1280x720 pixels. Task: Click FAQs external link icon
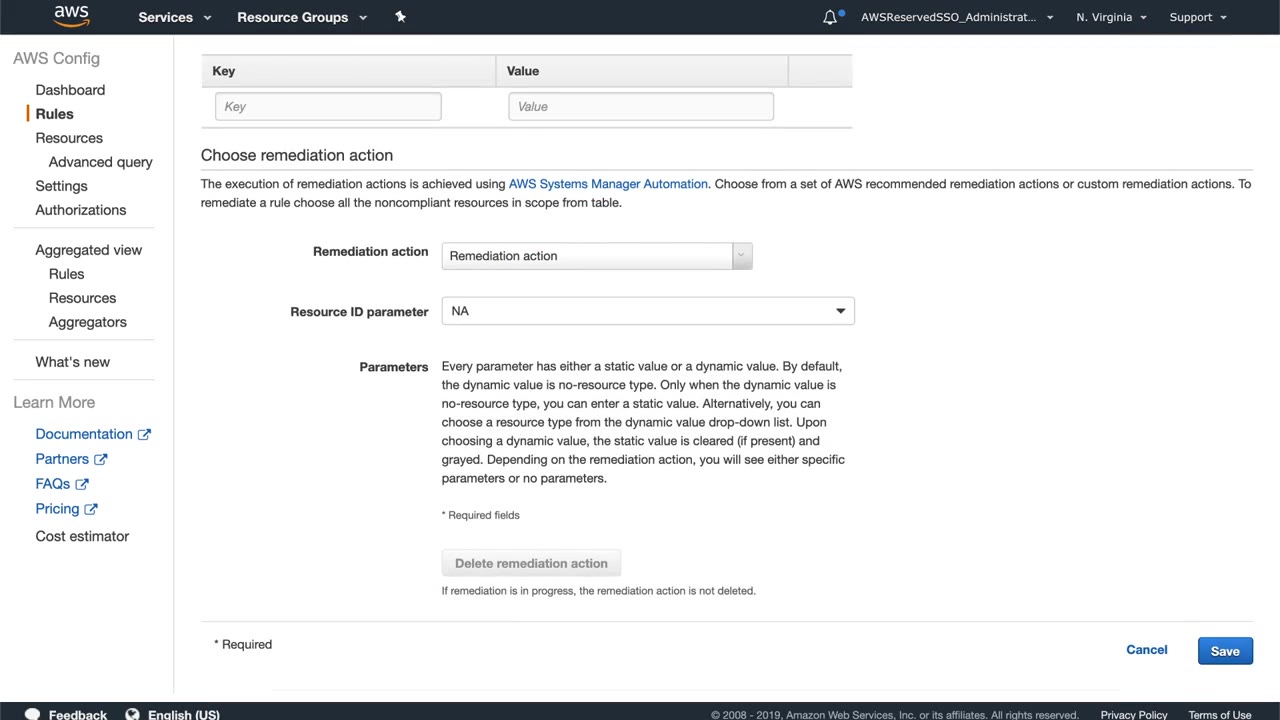(x=82, y=484)
